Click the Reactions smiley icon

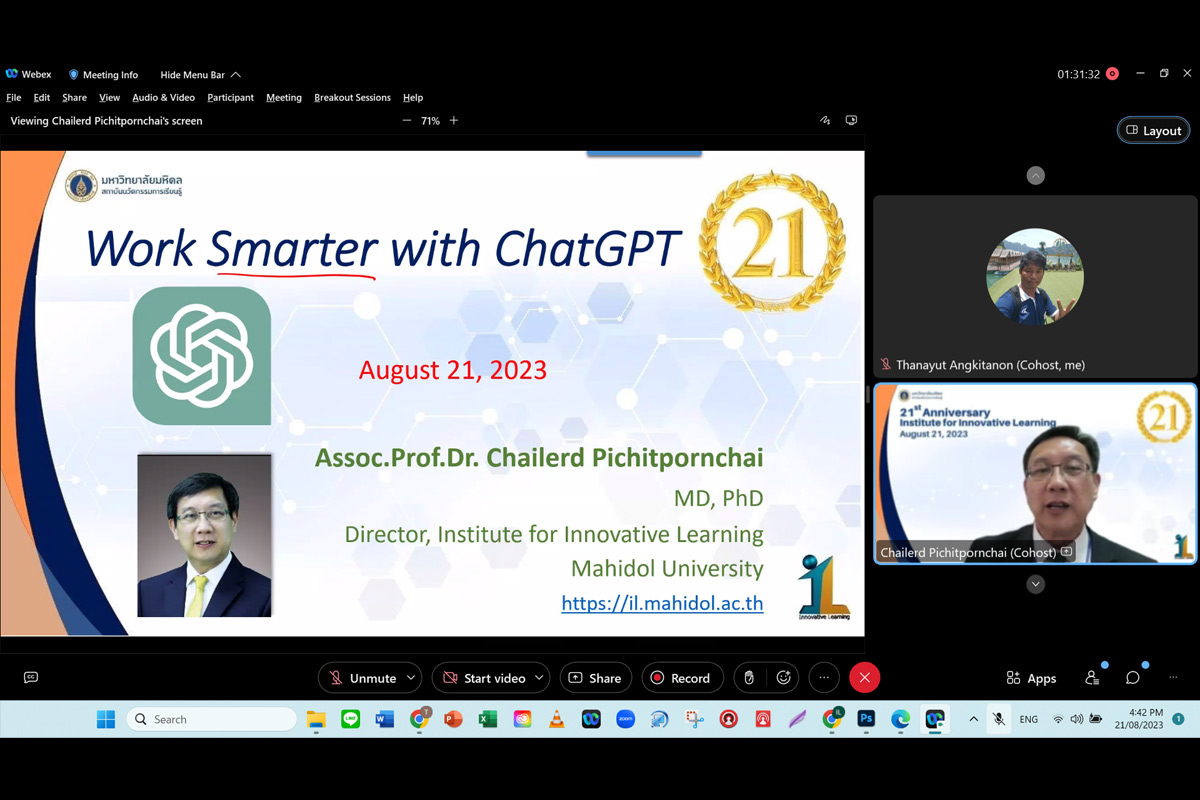784,678
